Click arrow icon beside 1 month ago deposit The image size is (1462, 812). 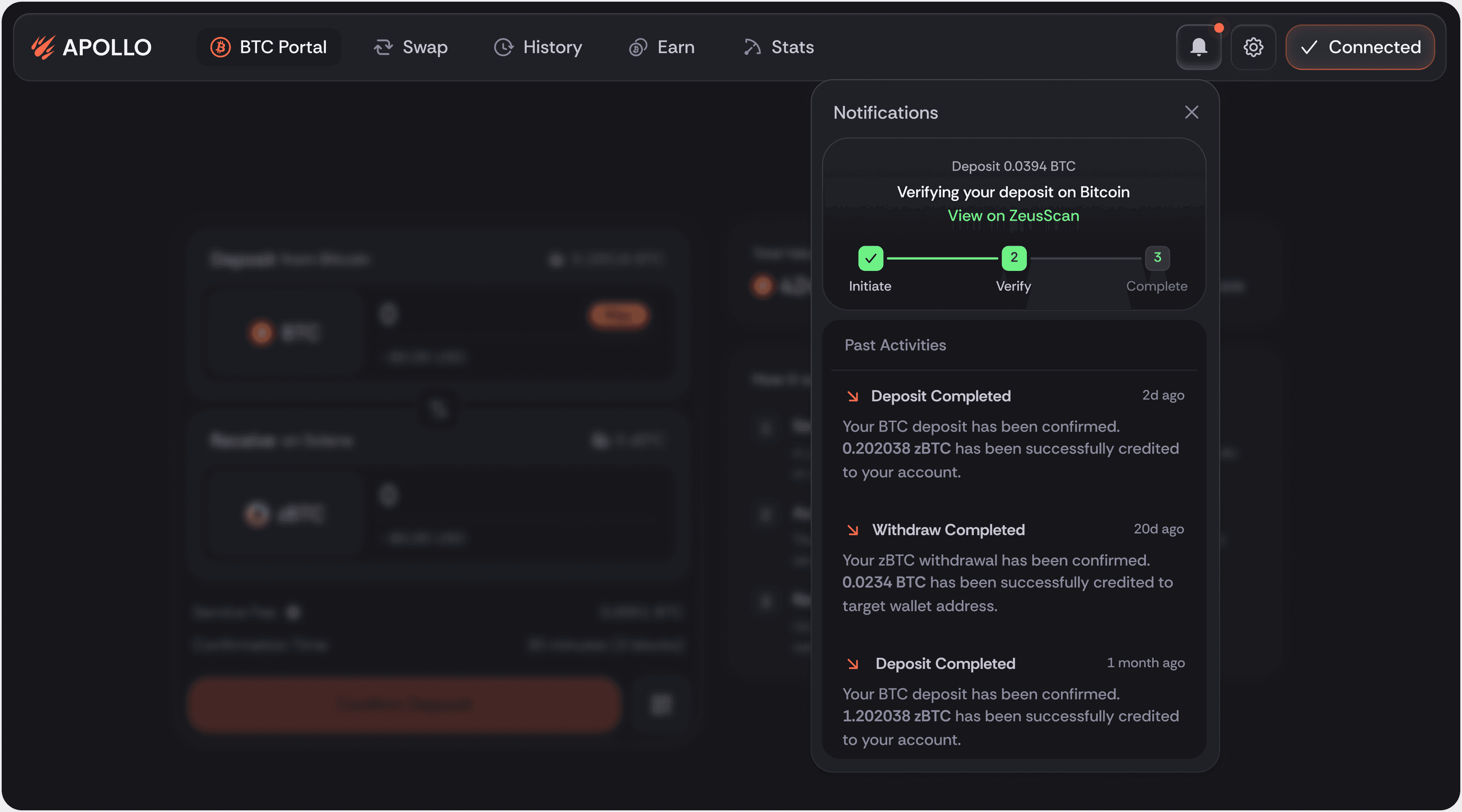853,664
